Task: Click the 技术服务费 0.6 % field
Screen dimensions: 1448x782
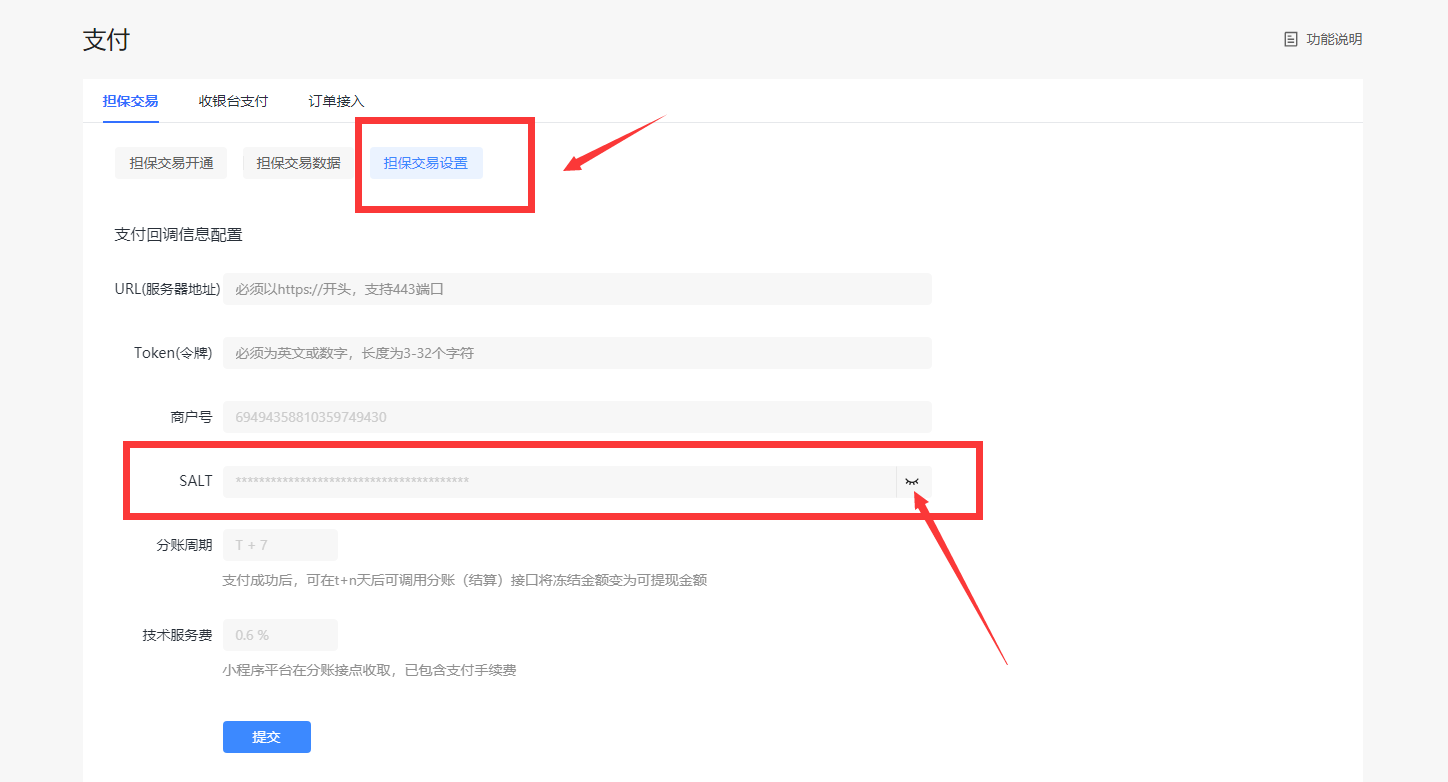Action: pos(280,635)
